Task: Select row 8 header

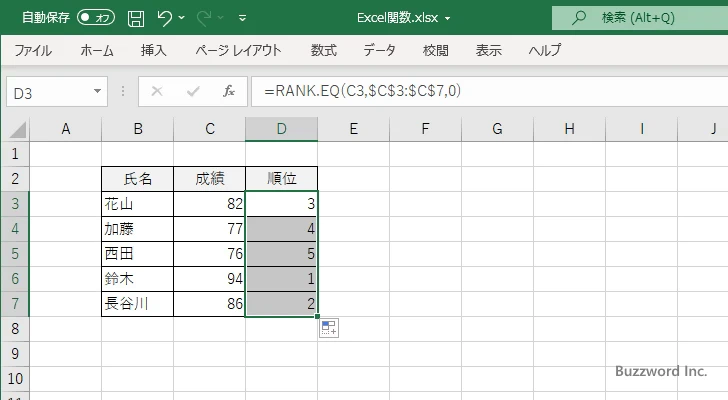Action: [x=15, y=329]
